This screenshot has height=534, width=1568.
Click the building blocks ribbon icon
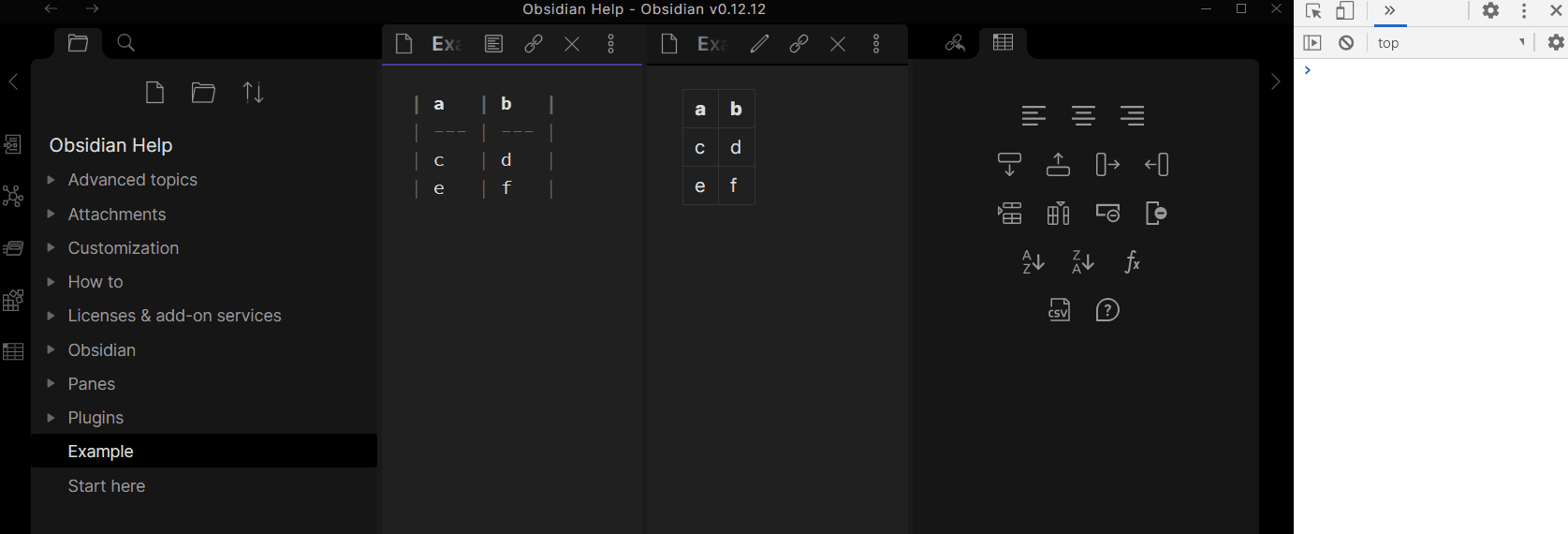(x=13, y=300)
